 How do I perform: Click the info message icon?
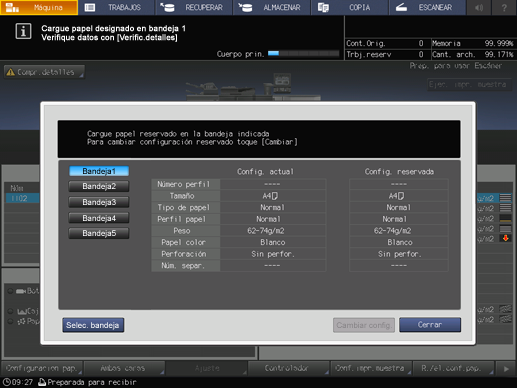point(23,31)
